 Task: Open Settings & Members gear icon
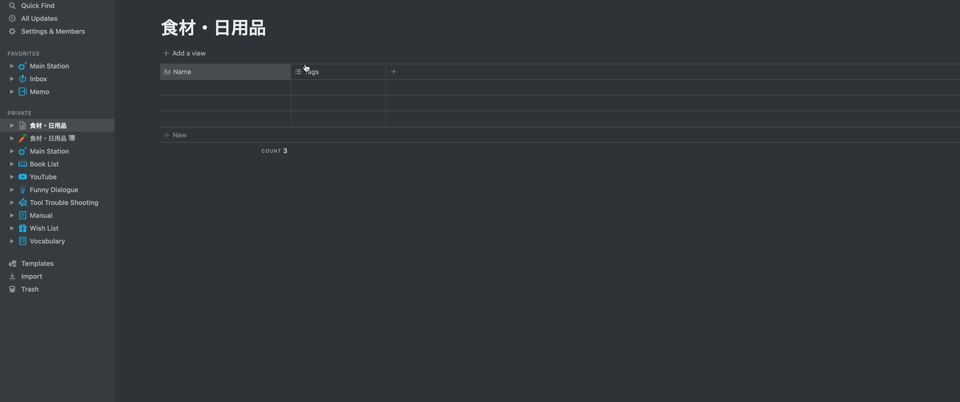pos(12,31)
